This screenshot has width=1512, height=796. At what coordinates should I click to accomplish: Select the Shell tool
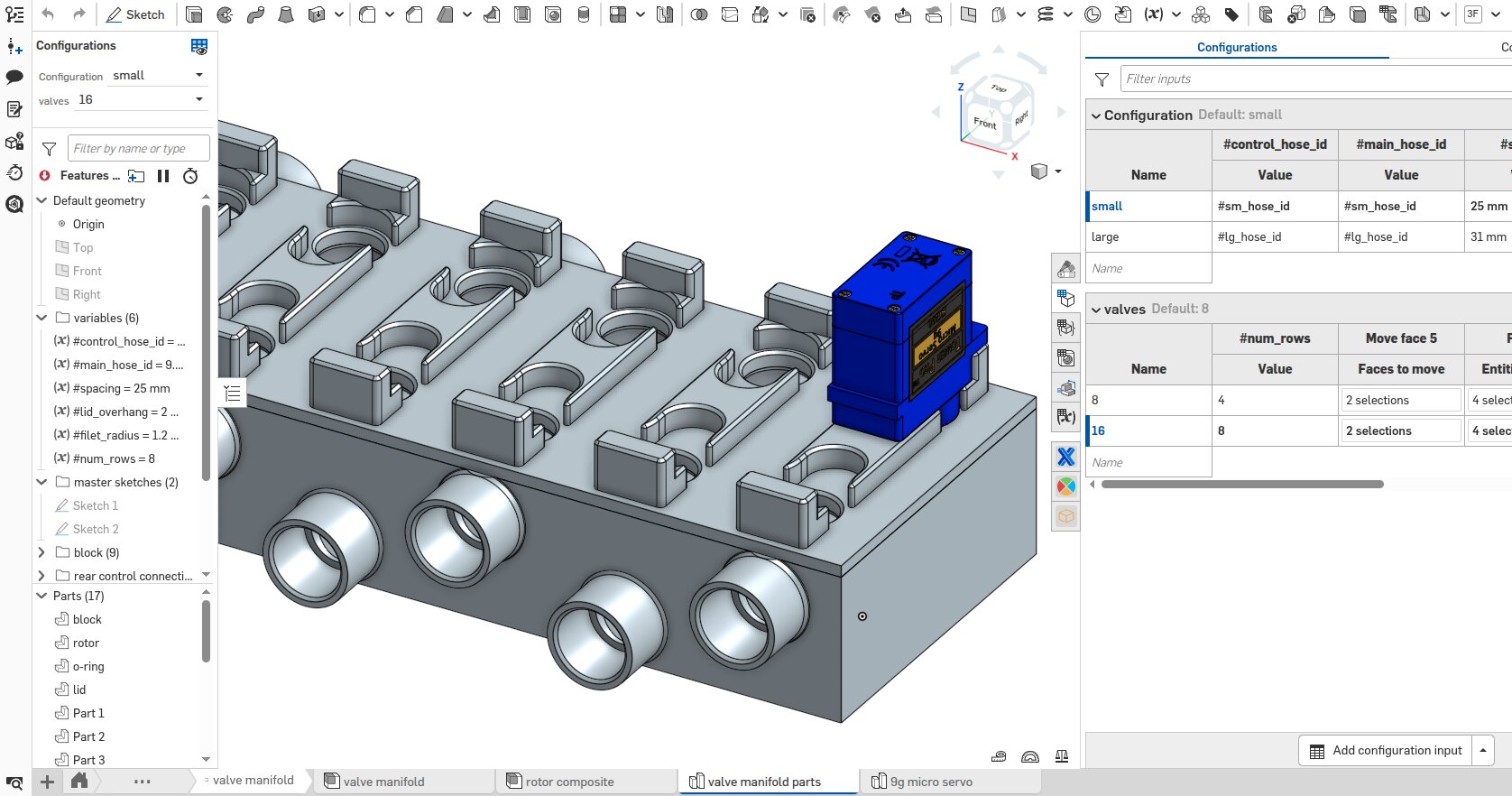[522, 14]
